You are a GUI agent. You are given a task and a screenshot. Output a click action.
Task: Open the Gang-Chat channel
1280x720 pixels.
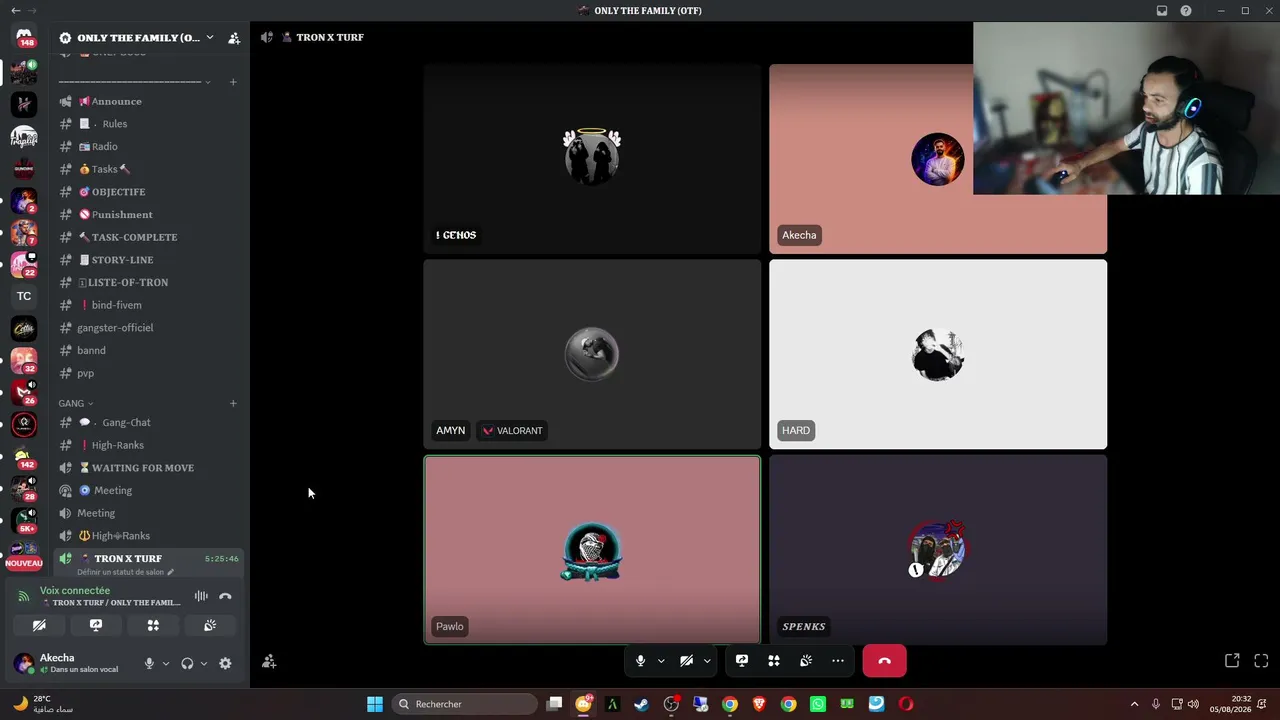pos(148,422)
